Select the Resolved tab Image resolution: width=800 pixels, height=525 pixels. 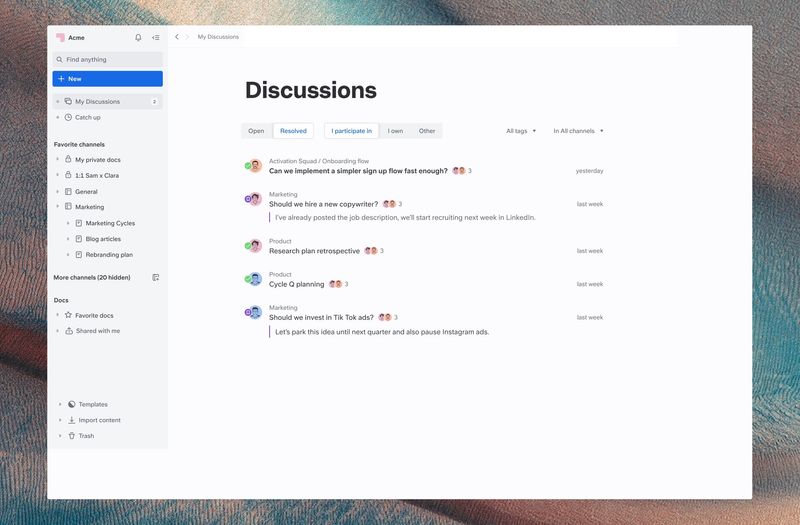(x=293, y=131)
